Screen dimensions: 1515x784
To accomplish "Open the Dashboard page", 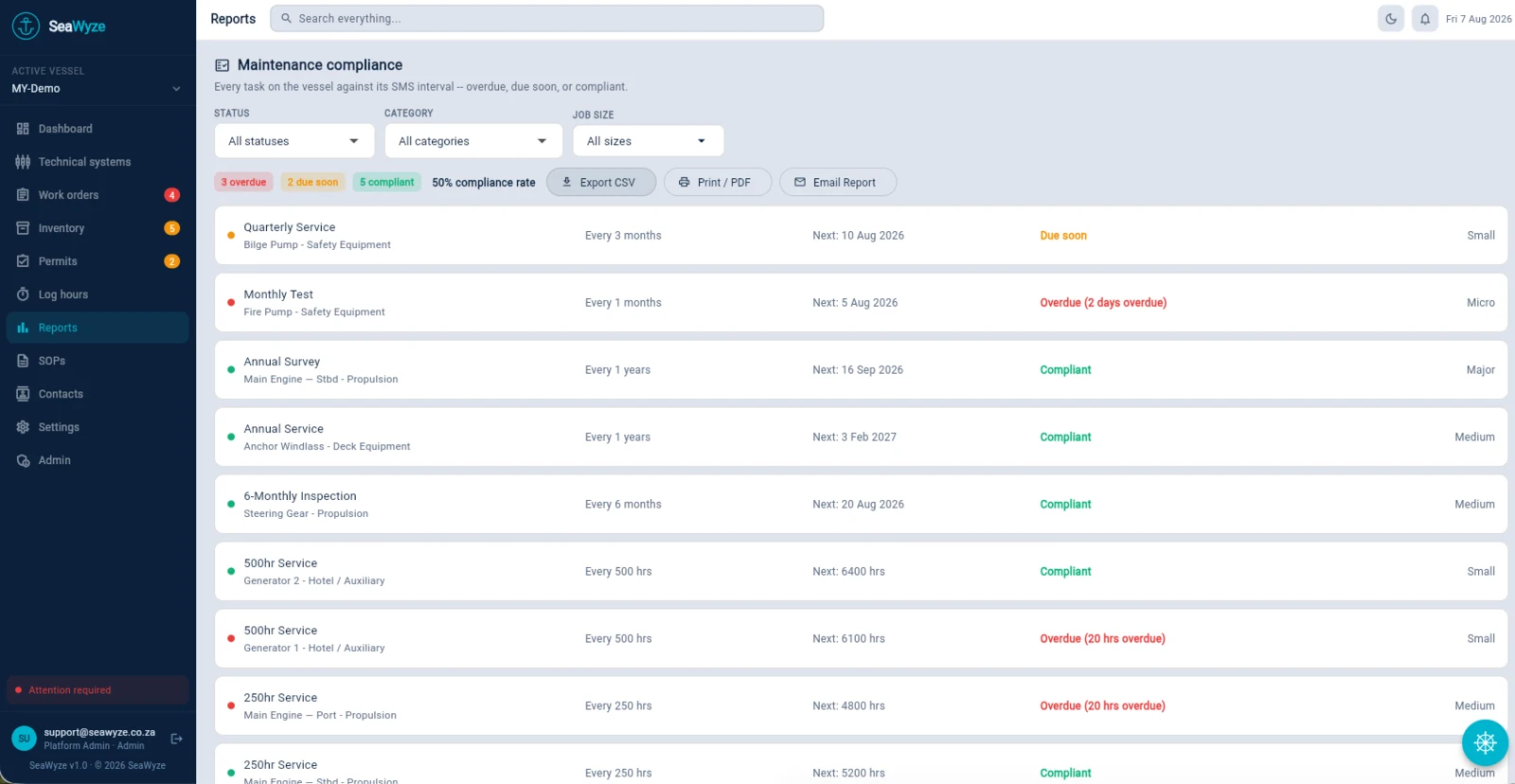I will pos(98,129).
